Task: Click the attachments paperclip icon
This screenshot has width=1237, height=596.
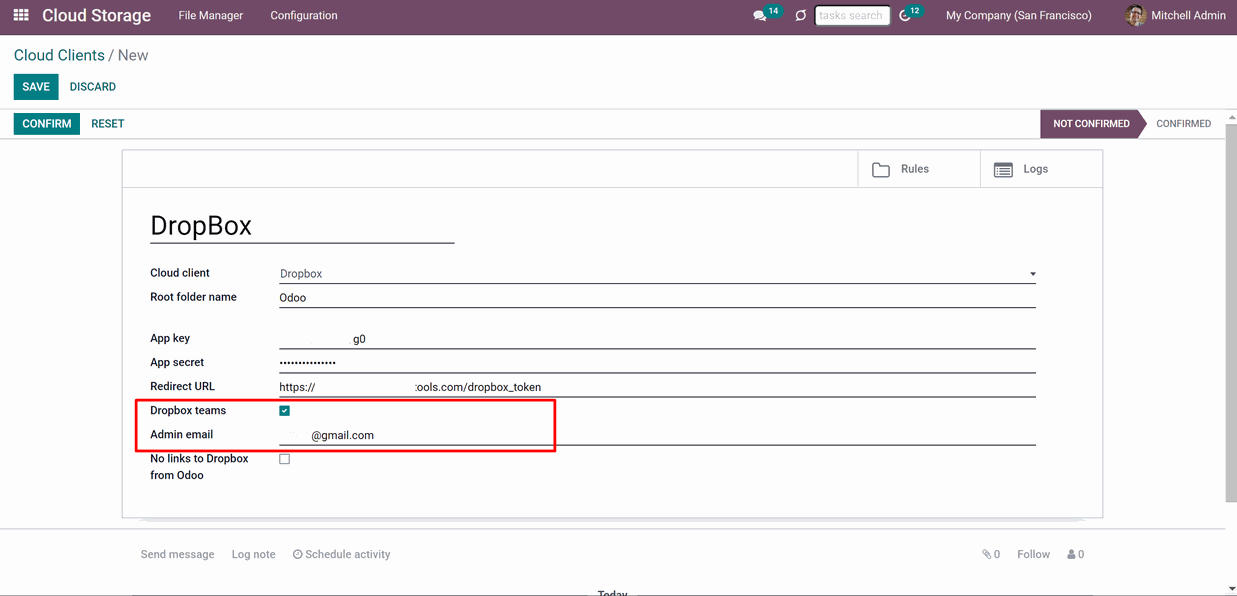Action: click(x=986, y=554)
